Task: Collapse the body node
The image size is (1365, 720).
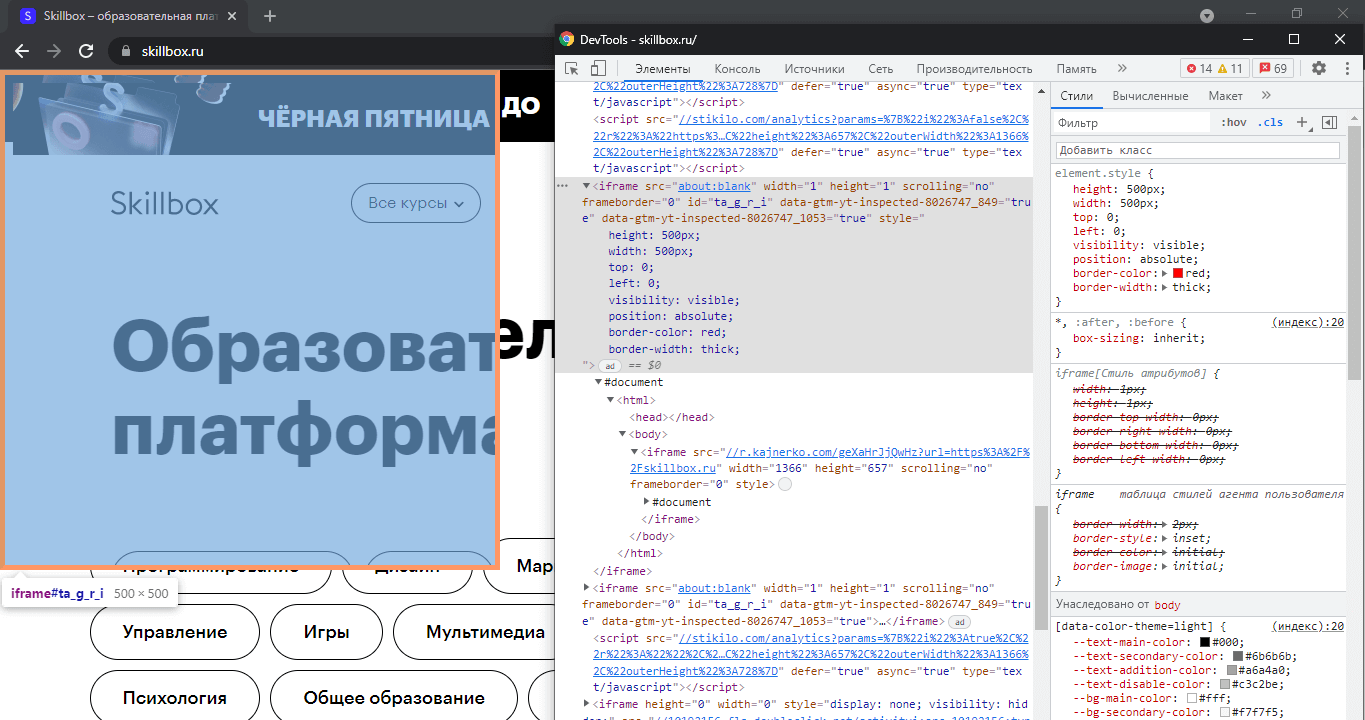Action: point(623,434)
